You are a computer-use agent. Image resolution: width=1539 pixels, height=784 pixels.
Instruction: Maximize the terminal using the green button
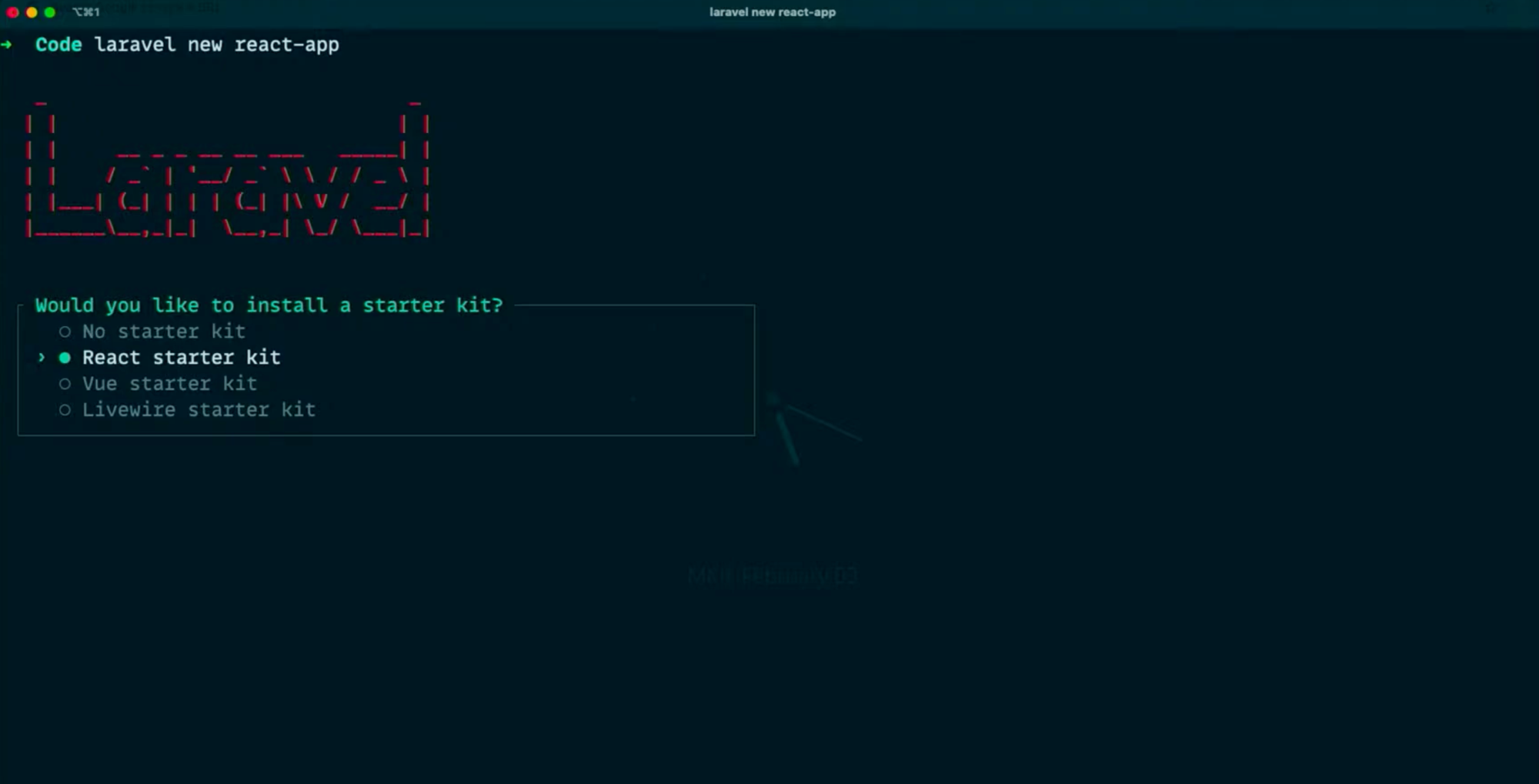pyautogui.click(x=50, y=12)
